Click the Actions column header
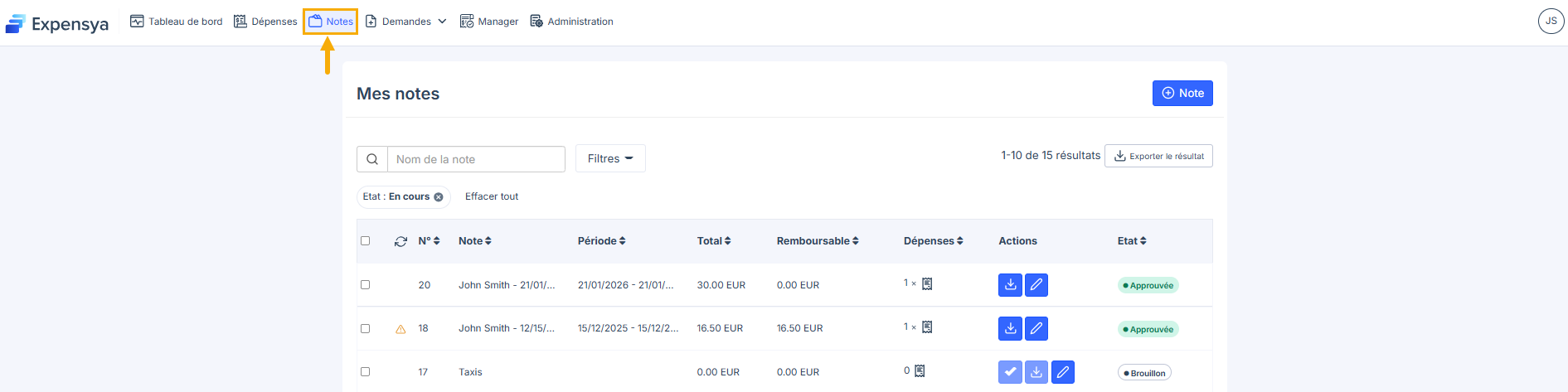Image resolution: width=1568 pixels, height=392 pixels. [x=1017, y=241]
